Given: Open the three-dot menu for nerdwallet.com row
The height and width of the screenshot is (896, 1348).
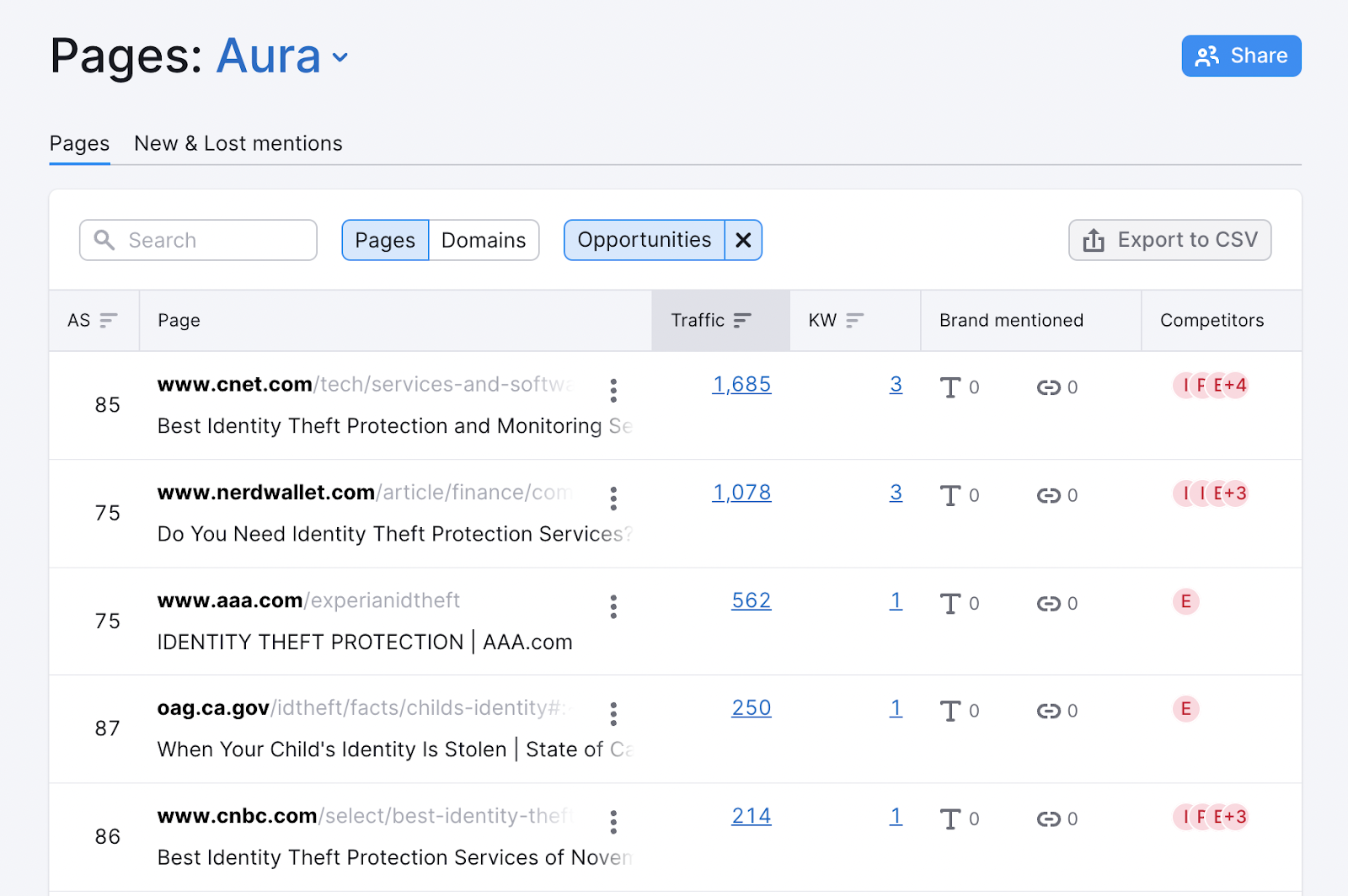Looking at the screenshot, I should [x=613, y=499].
